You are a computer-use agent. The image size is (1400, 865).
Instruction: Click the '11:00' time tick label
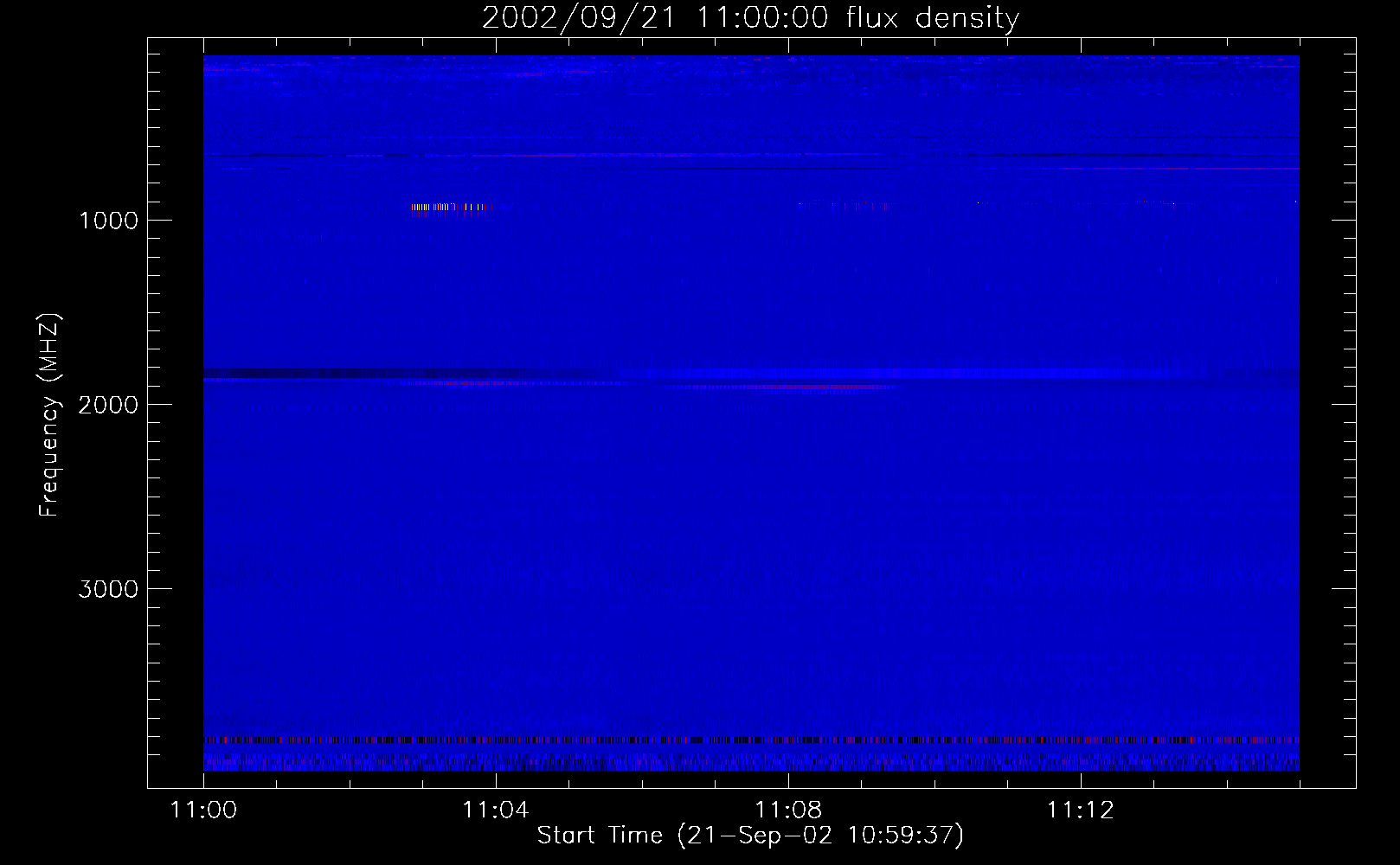click(x=203, y=811)
